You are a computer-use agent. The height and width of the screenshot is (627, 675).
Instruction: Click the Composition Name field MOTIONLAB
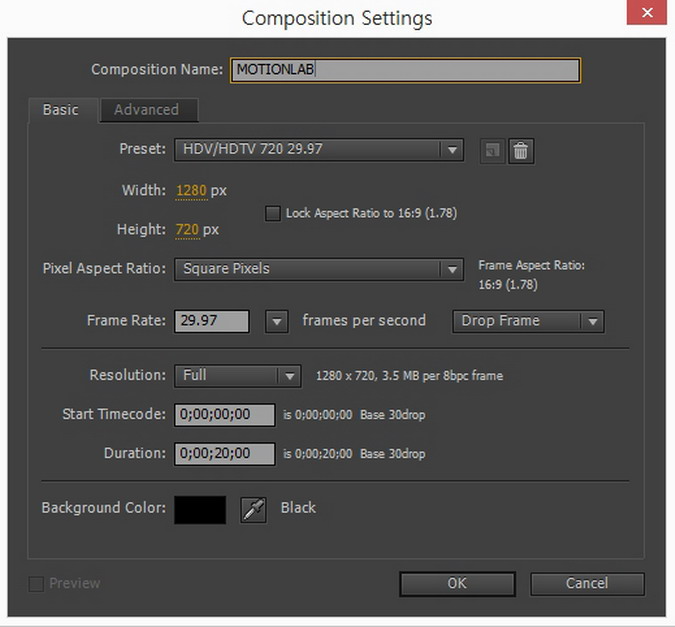[x=405, y=70]
